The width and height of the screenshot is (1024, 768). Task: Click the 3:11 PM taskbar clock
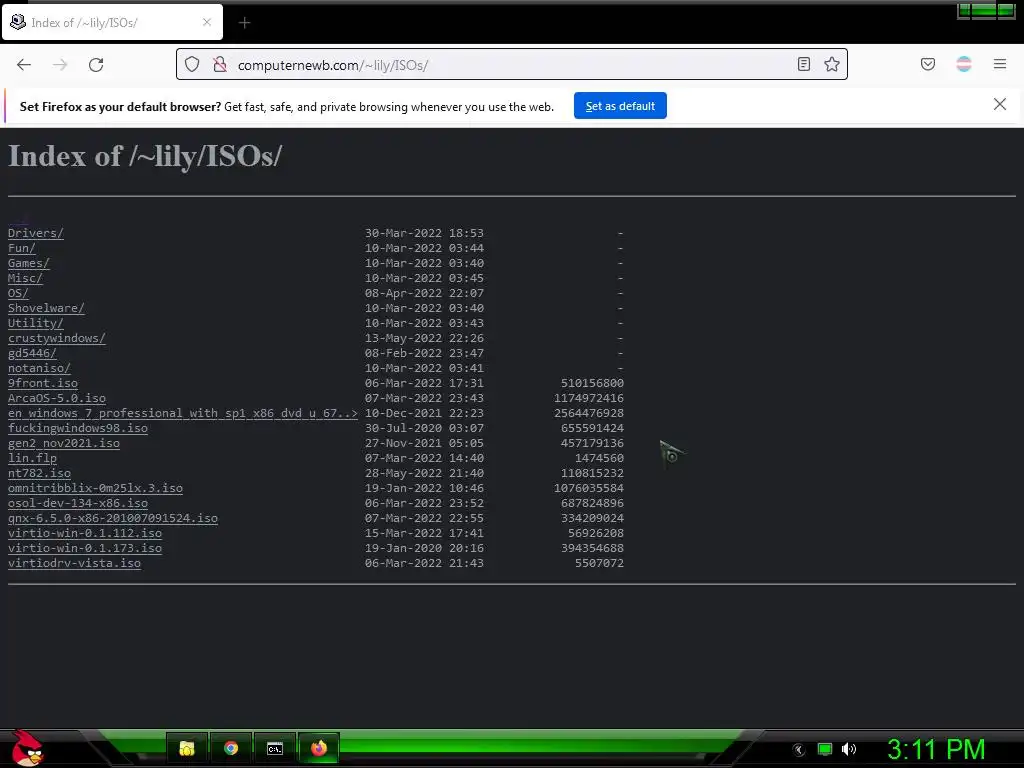coord(936,749)
